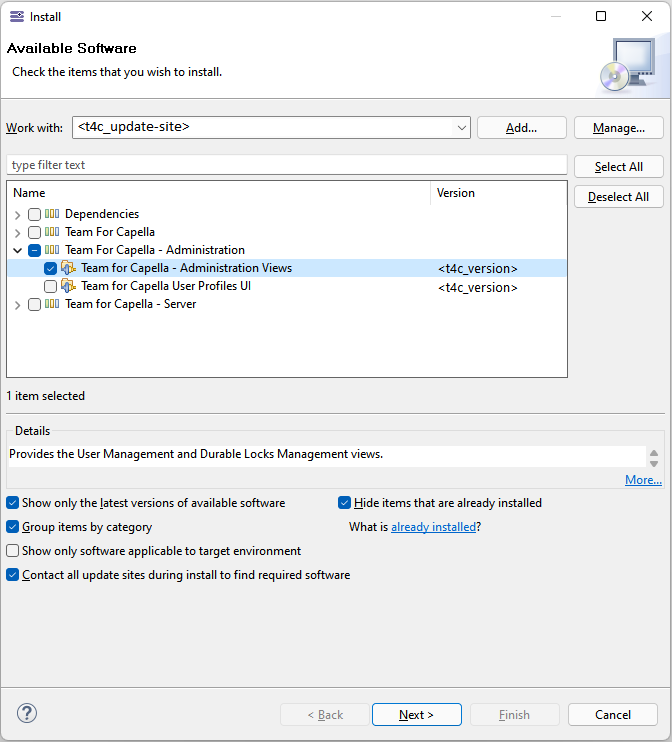The width and height of the screenshot is (672, 742).
Task: Collapse the Team For Capella - Administration node
Action: 18,250
